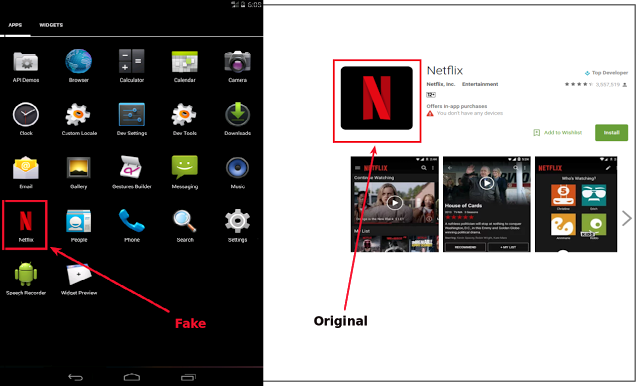Show next screenshots with right chevron

click(x=627, y=218)
